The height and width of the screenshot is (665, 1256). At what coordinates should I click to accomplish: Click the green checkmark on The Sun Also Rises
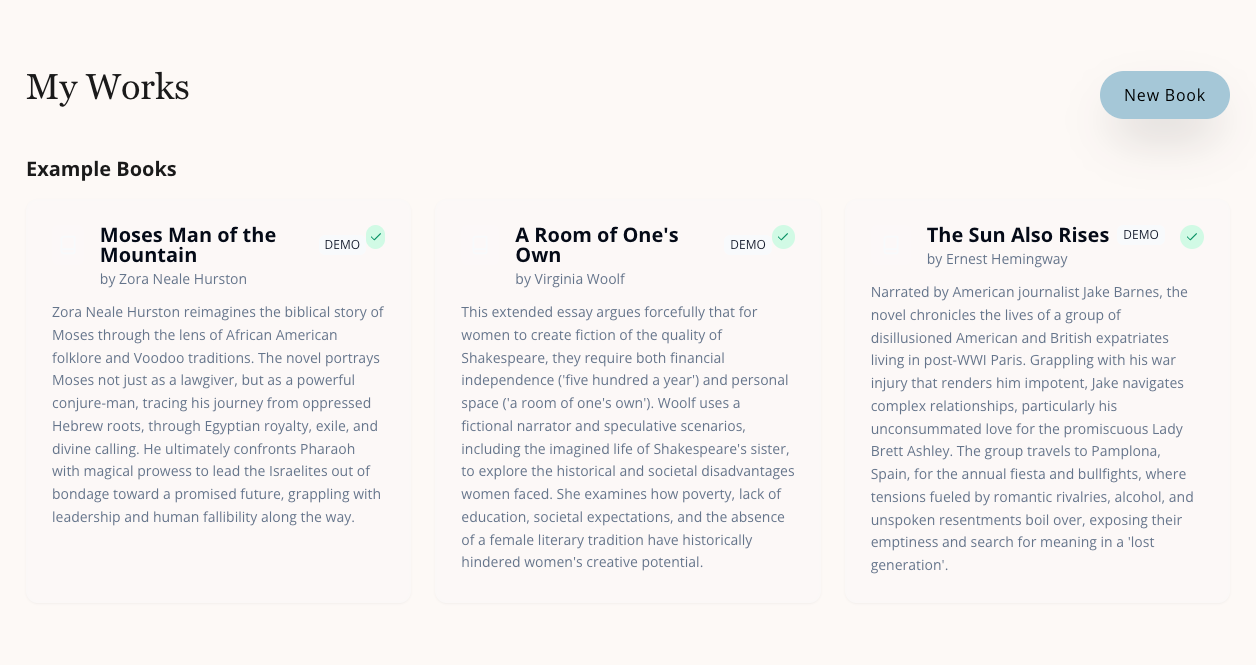pos(1191,237)
